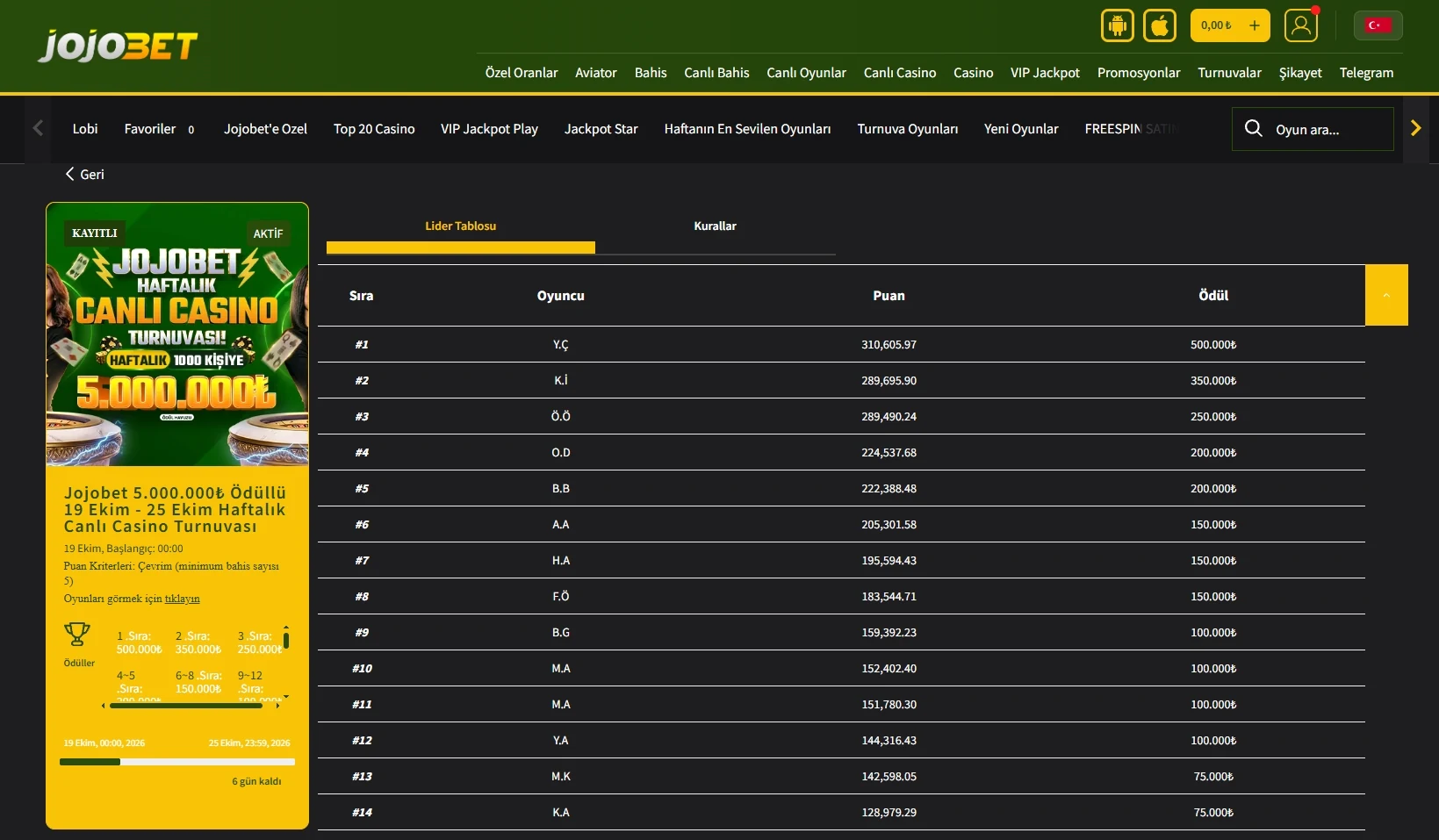Open the Turnuvalar menu item
Image resolution: width=1439 pixels, height=840 pixels.
(x=1229, y=73)
